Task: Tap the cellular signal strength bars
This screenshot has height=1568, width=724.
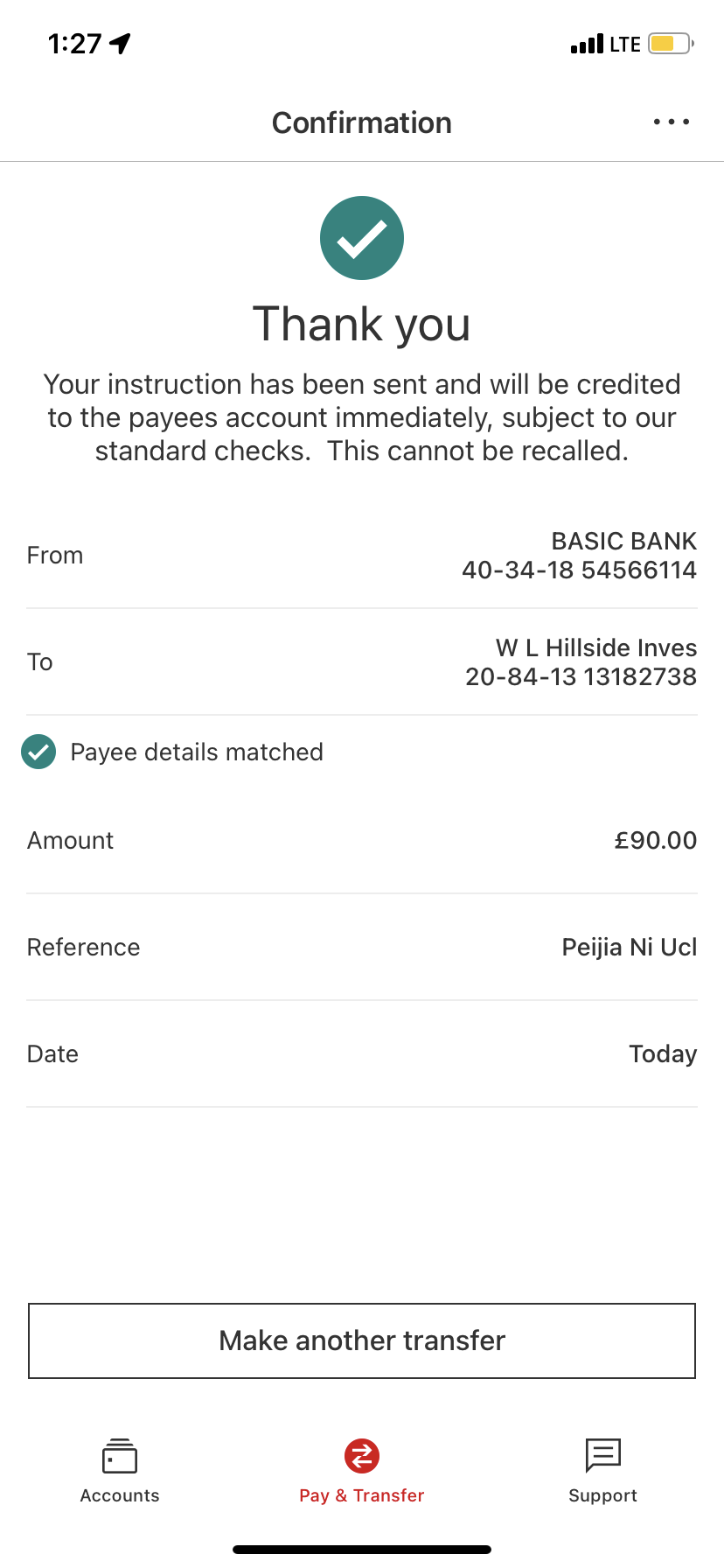Action: point(587,44)
